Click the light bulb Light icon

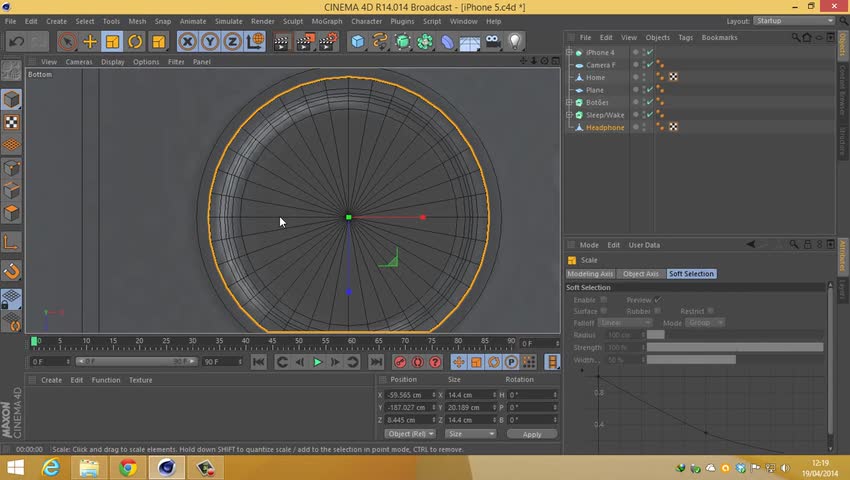pyautogui.click(x=515, y=41)
